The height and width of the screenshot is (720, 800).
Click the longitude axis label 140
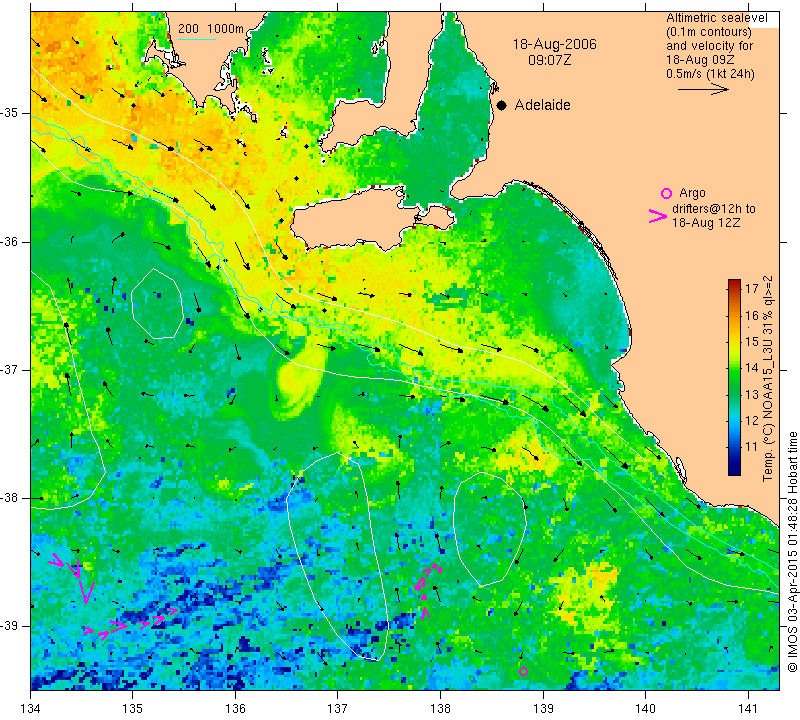pyautogui.click(x=645, y=708)
